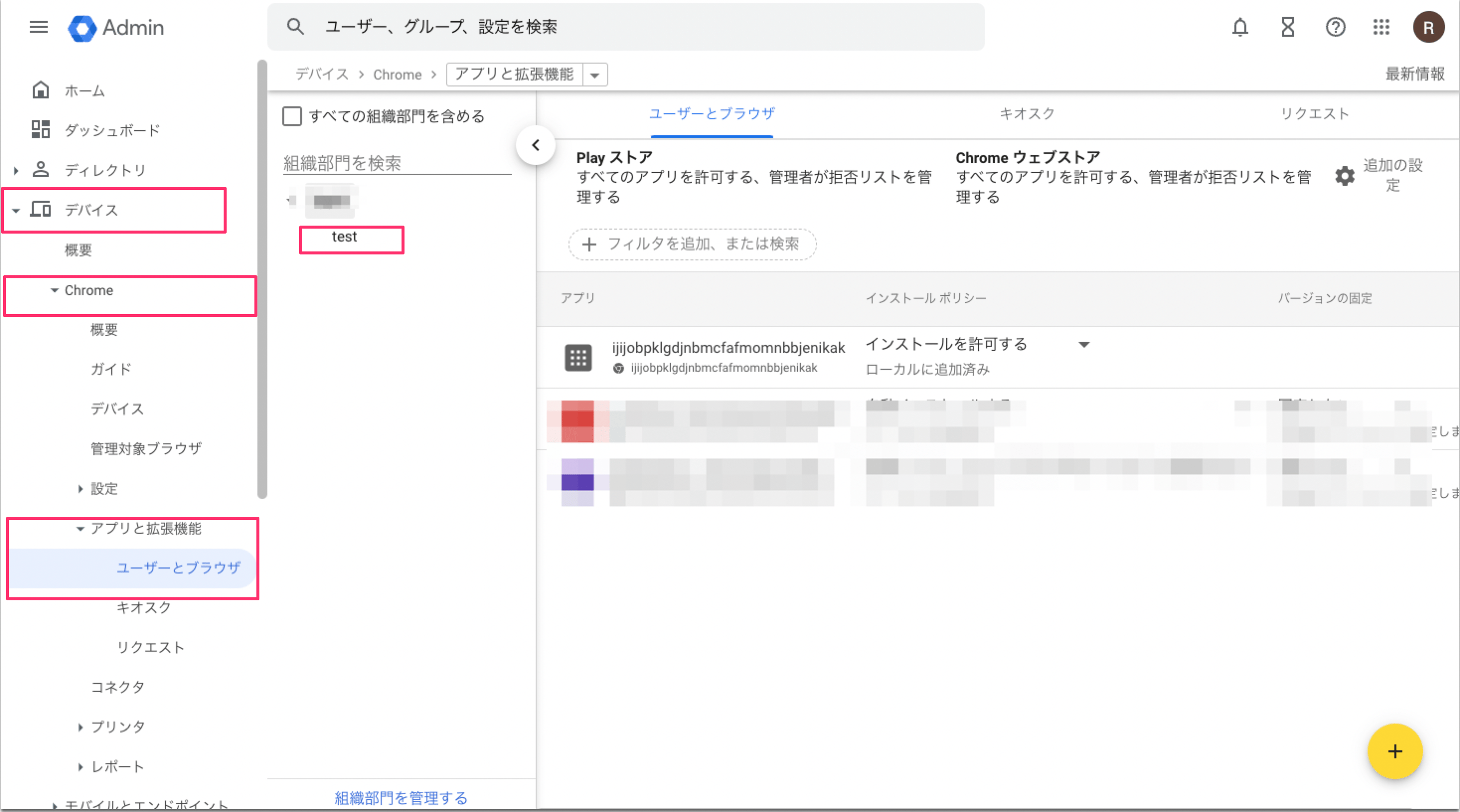Switch to ユーザーとブラウザ tab
The width and height of the screenshot is (1460, 812).
(712, 113)
